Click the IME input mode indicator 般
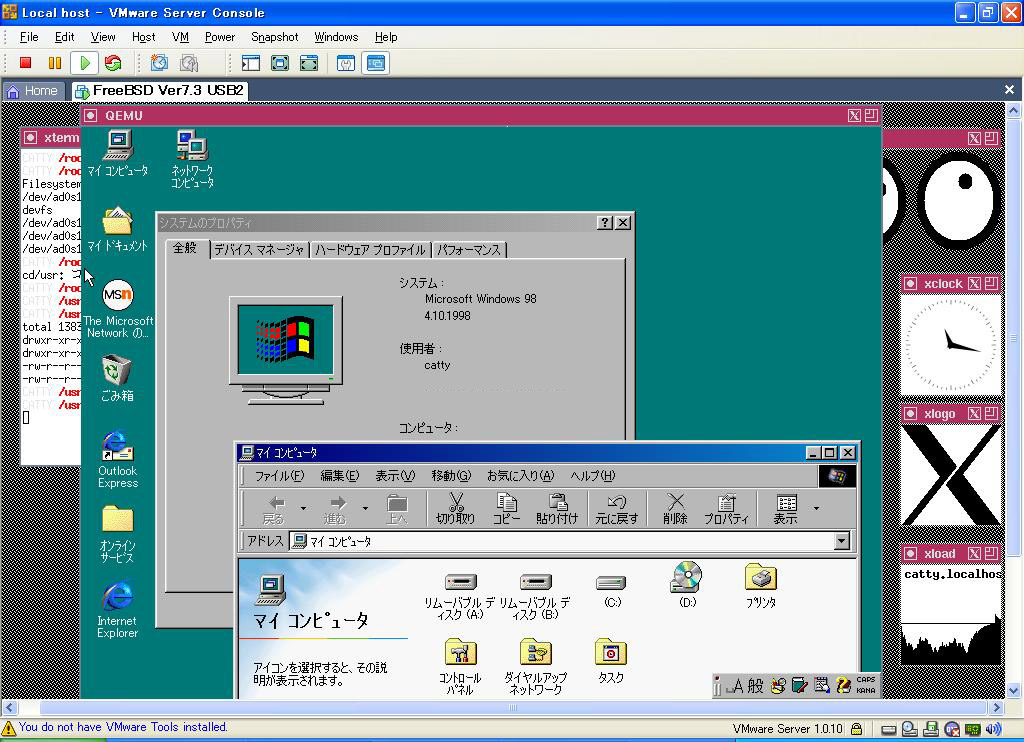The height and width of the screenshot is (742, 1024). (755, 686)
